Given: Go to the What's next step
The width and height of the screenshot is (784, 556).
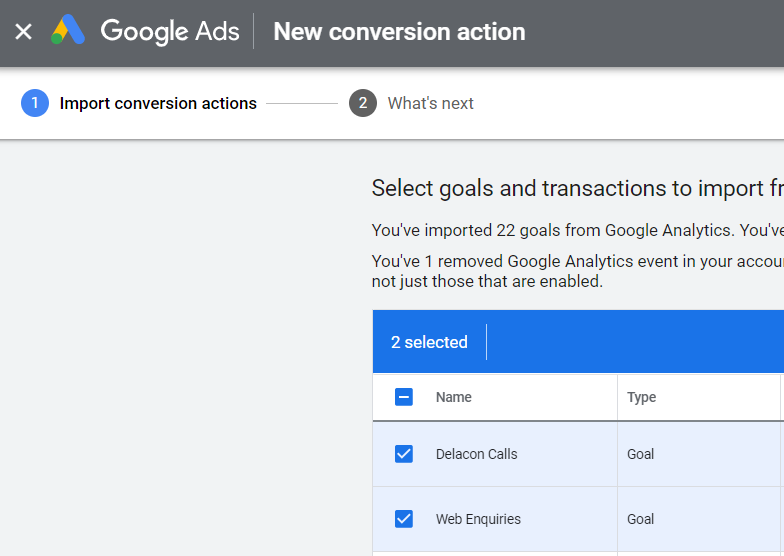Looking at the screenshot, I should point(430,103).
